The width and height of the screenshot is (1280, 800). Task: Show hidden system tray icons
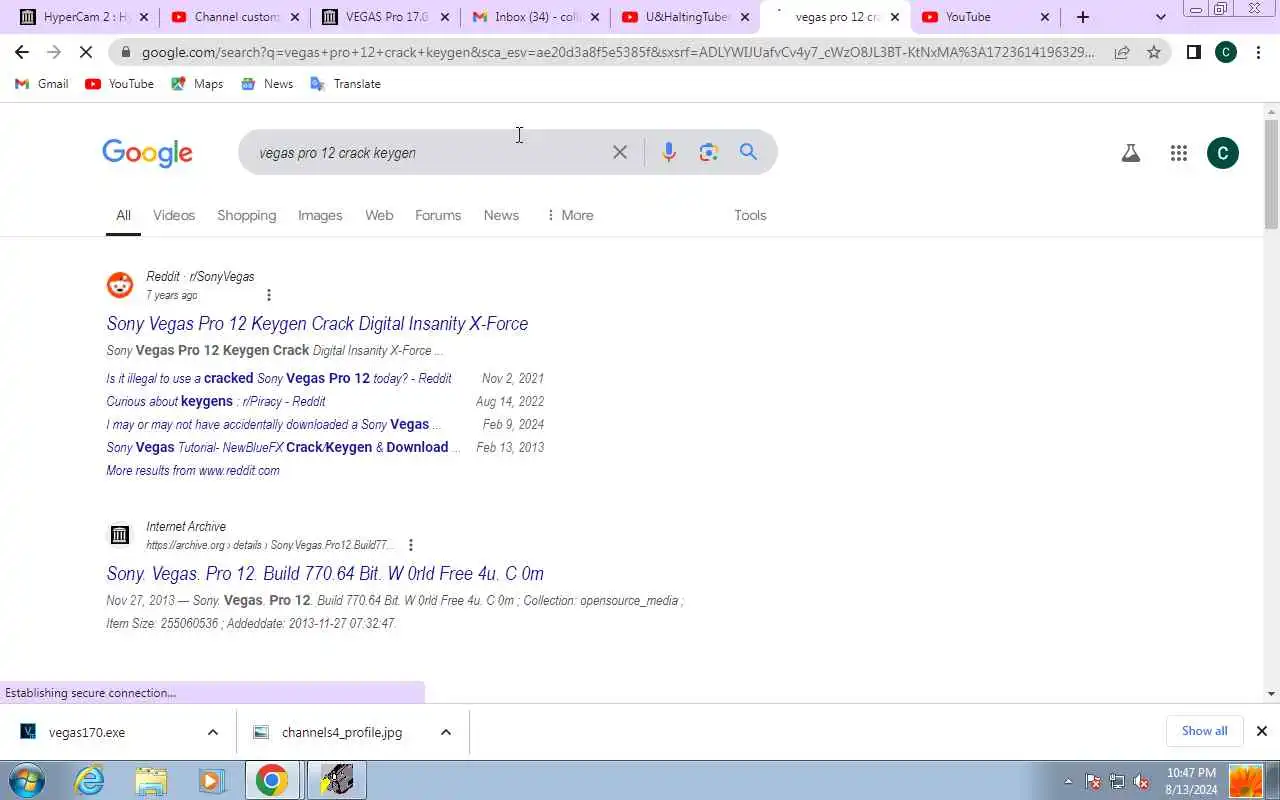click(1068, 782)
